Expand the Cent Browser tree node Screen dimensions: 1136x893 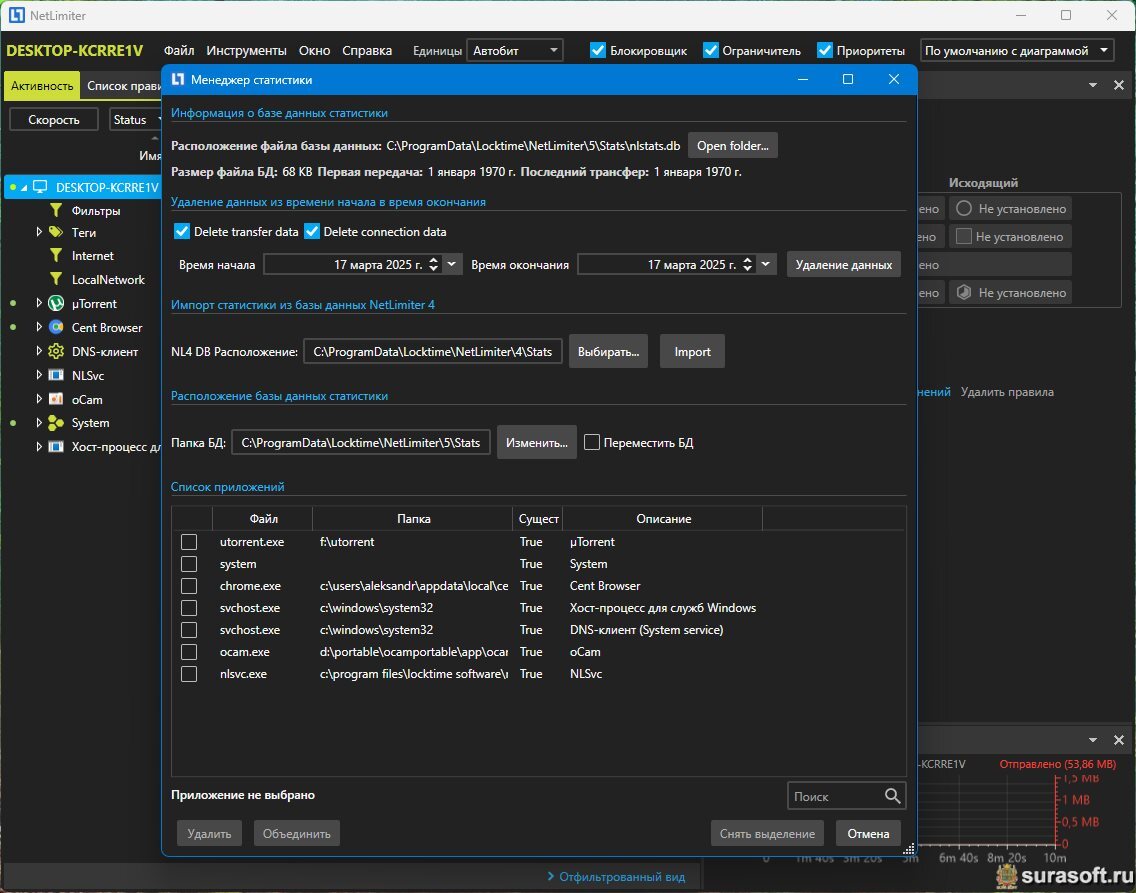(x=38, y=327)
